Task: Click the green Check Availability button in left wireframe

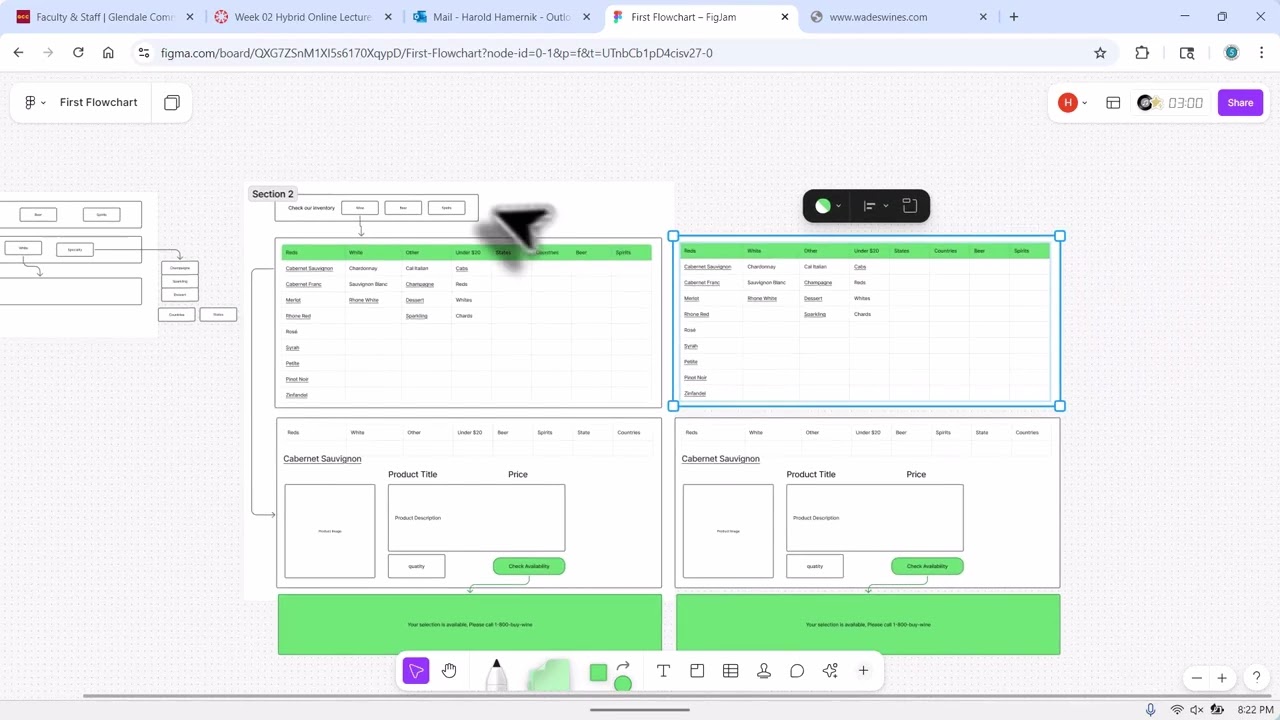Action: [529, 566]
